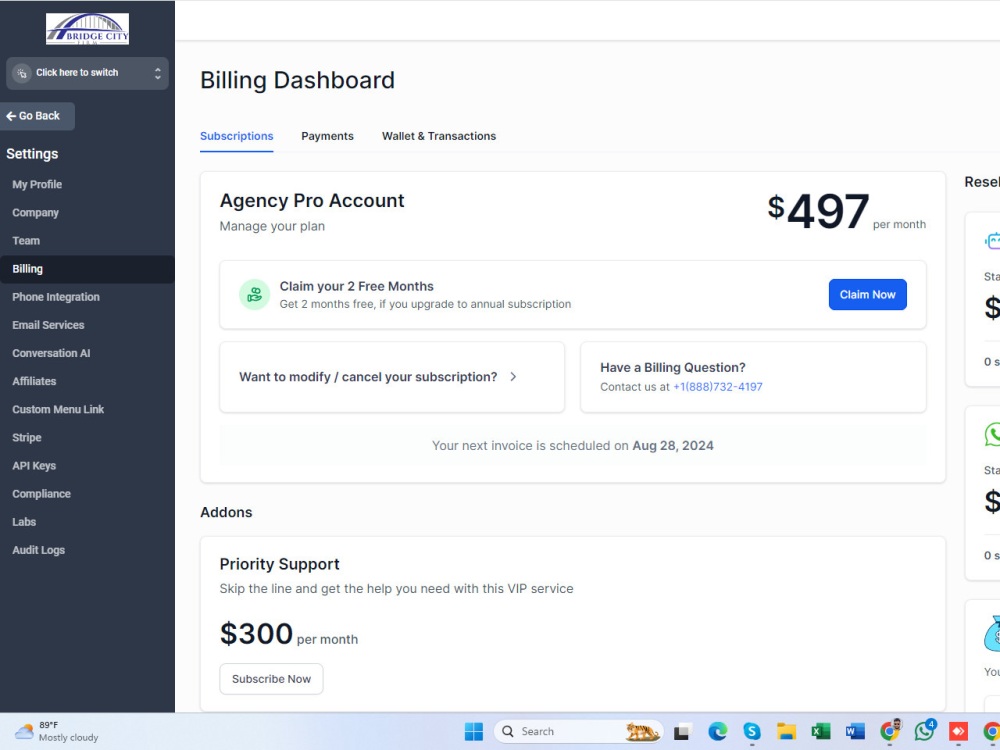This screenshot has height=750, width=1000.
Task: Click the next invoice date Aug 28, 2024
Action: pos(673,446)
